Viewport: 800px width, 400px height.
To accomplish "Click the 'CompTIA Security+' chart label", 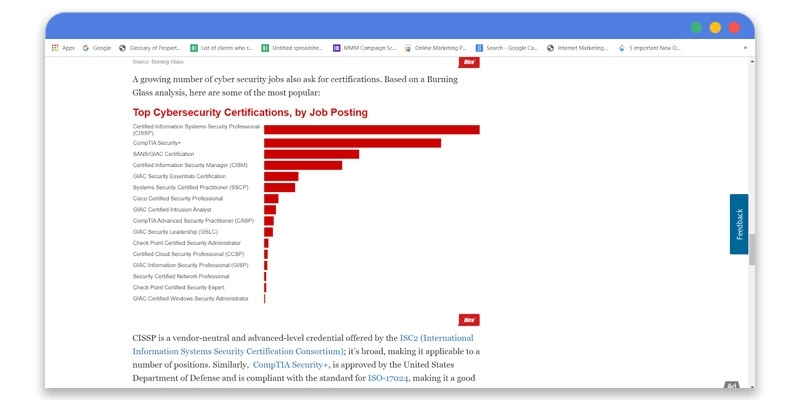I will point(157,143).
